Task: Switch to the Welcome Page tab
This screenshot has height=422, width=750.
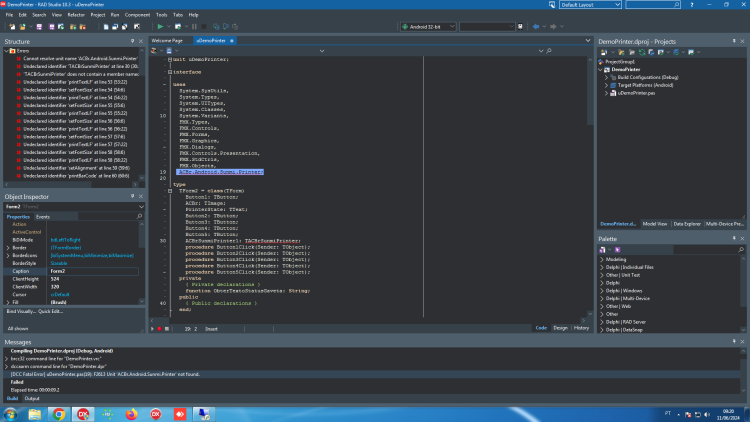Action: coord(167,41)
